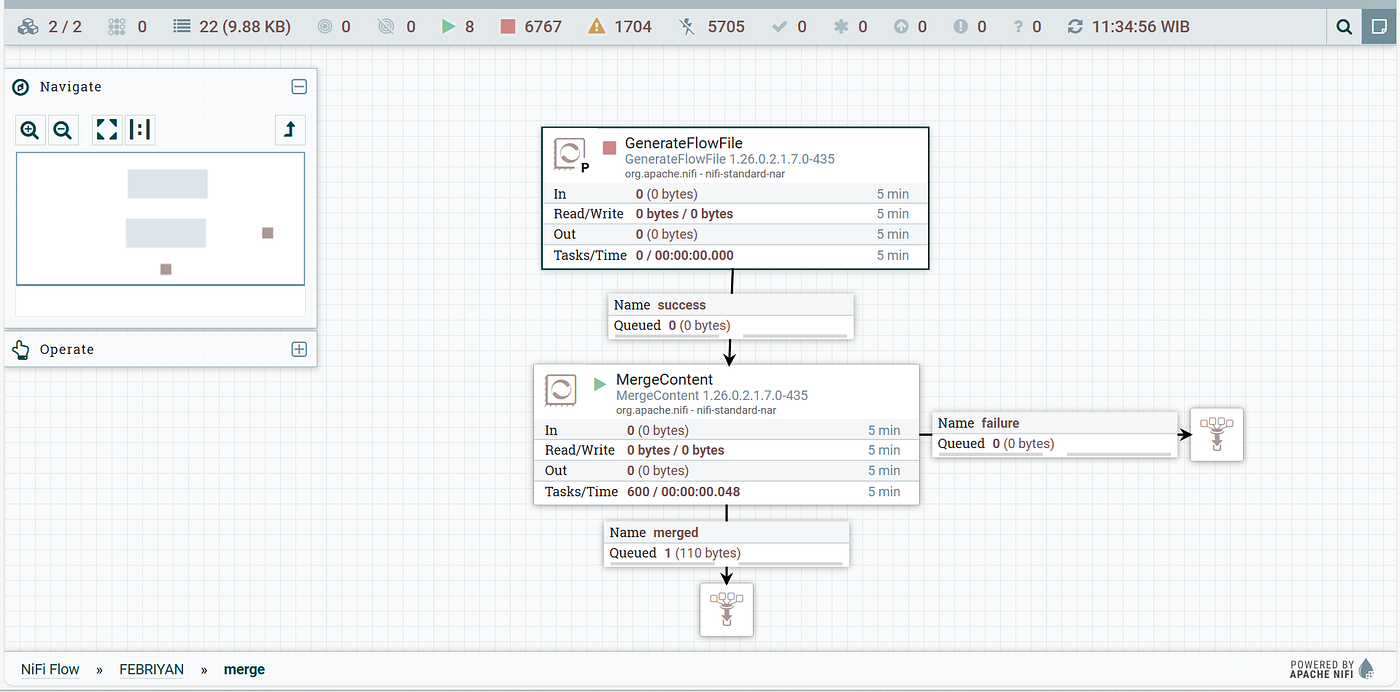Click the red stopped indicator on GenerateFlowFile

[609, 148]
